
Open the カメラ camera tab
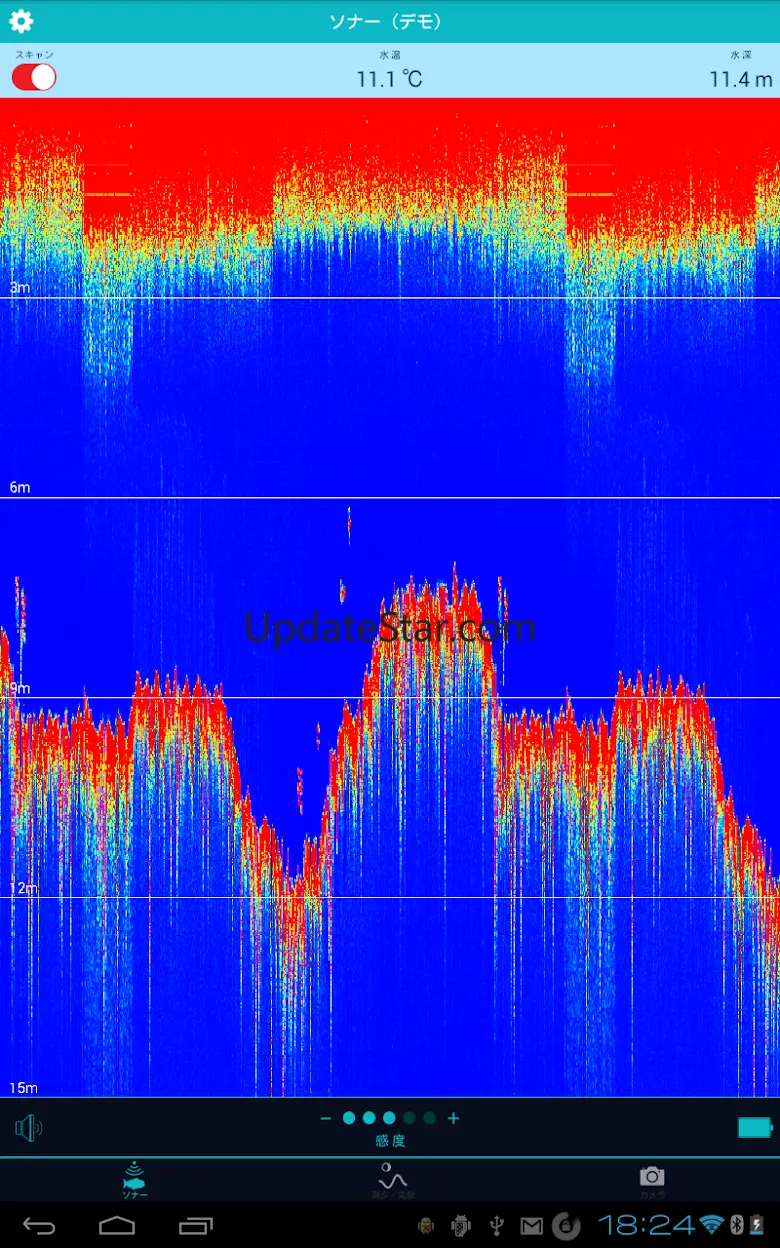point(652,1180)
